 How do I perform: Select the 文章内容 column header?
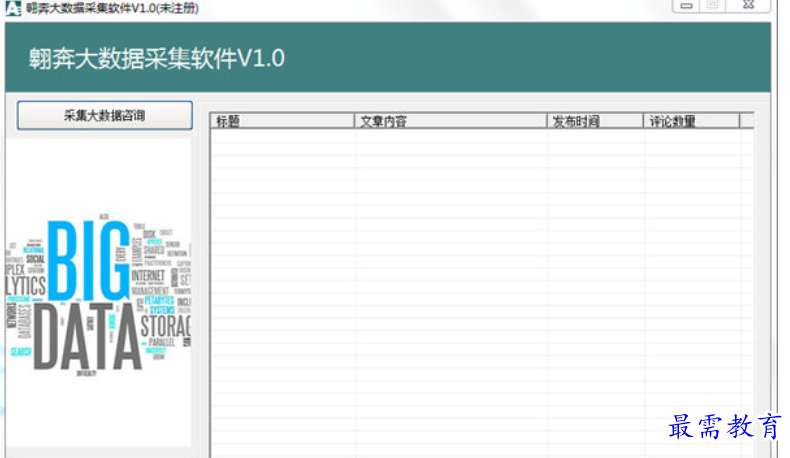pos(450,121)
